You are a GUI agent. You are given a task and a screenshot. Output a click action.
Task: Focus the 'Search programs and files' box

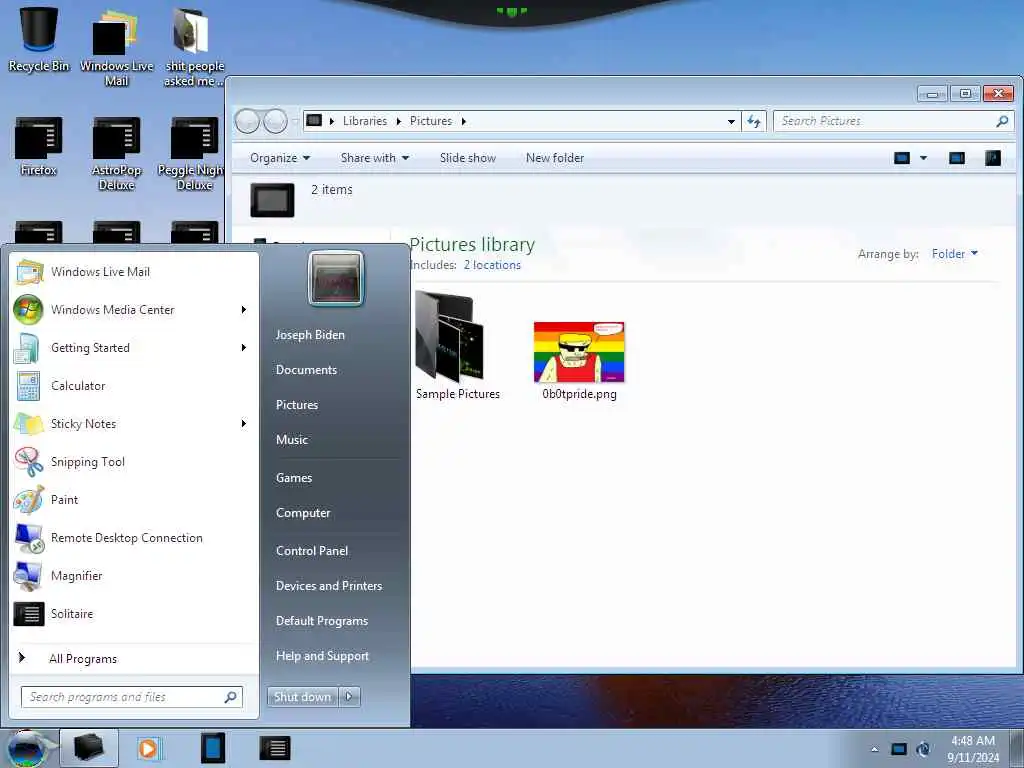pos(132,697)
